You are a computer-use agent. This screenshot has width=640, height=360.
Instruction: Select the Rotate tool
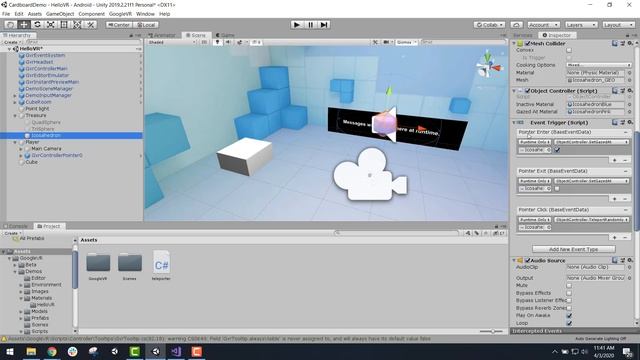37,25
